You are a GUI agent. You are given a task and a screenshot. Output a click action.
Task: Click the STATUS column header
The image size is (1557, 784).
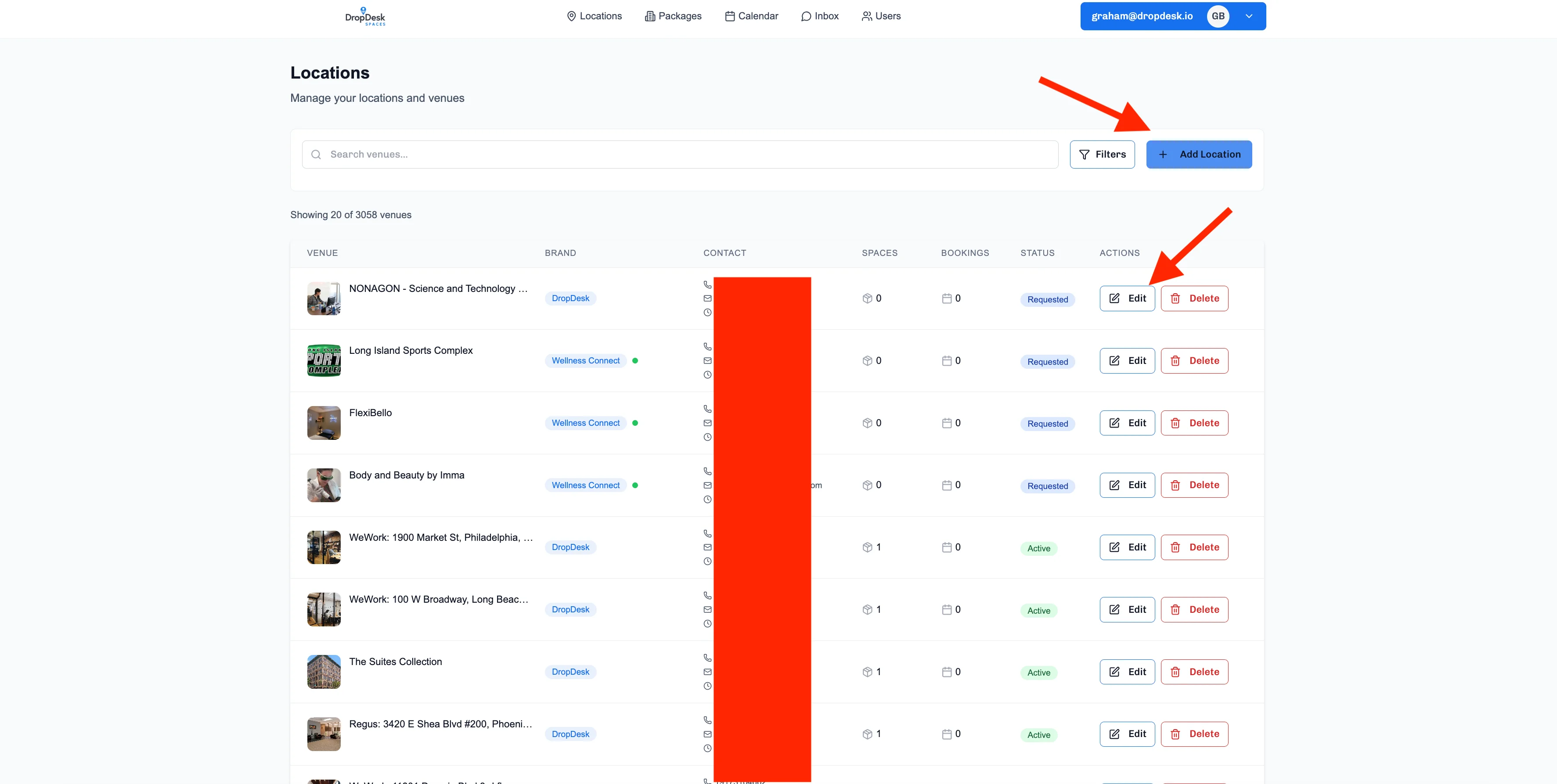[x=1037, y=253]
